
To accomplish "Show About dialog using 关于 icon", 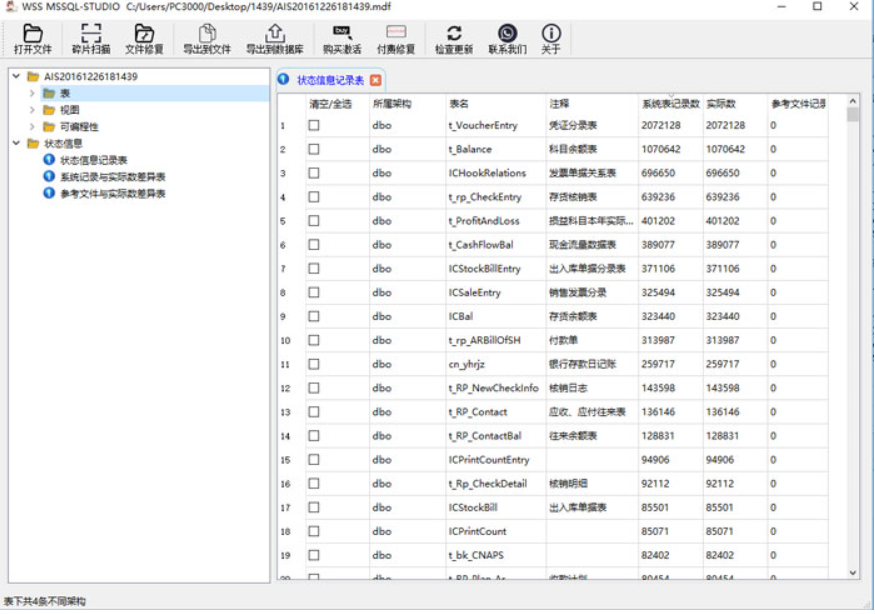I will (551, 38).
